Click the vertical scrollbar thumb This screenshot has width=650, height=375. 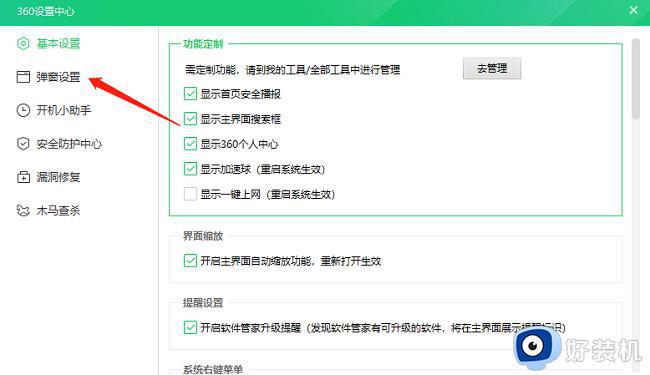click(x=636, y=79)
